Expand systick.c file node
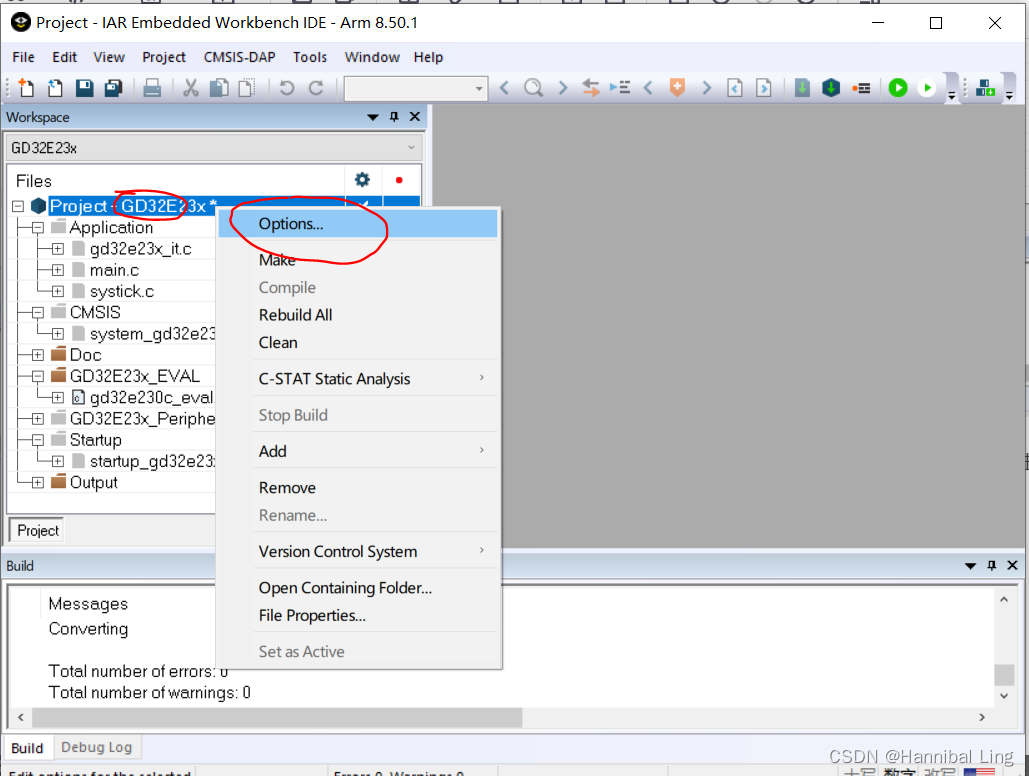Screen dimensions: 1029x776 58,291
